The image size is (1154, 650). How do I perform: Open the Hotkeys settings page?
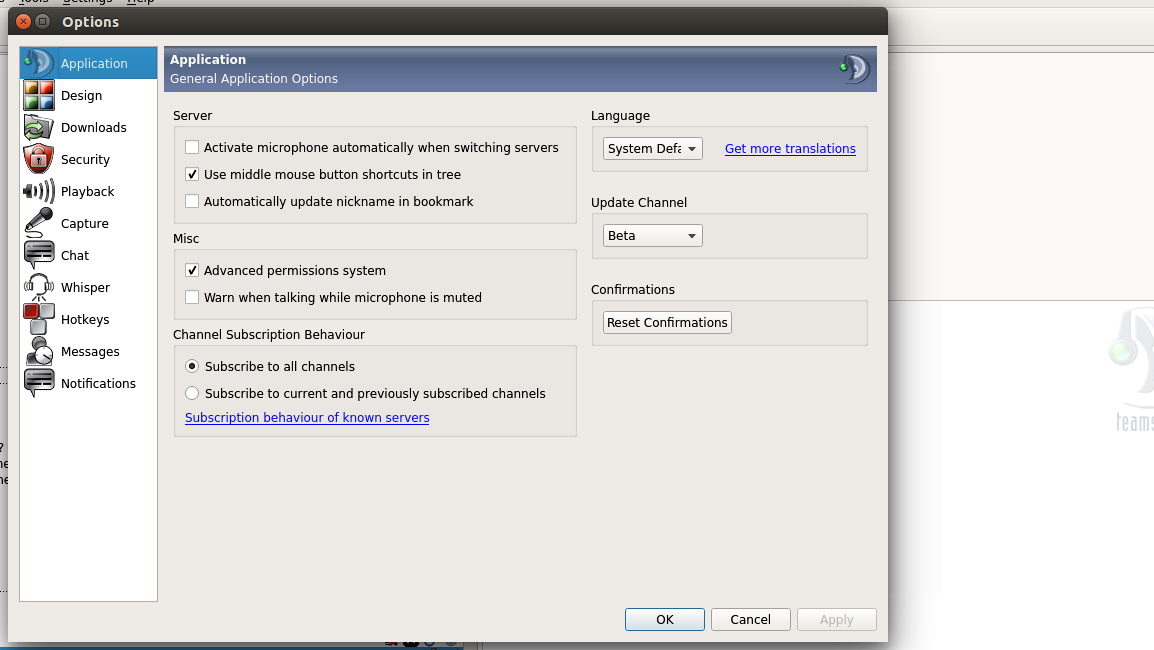point(88,319)
